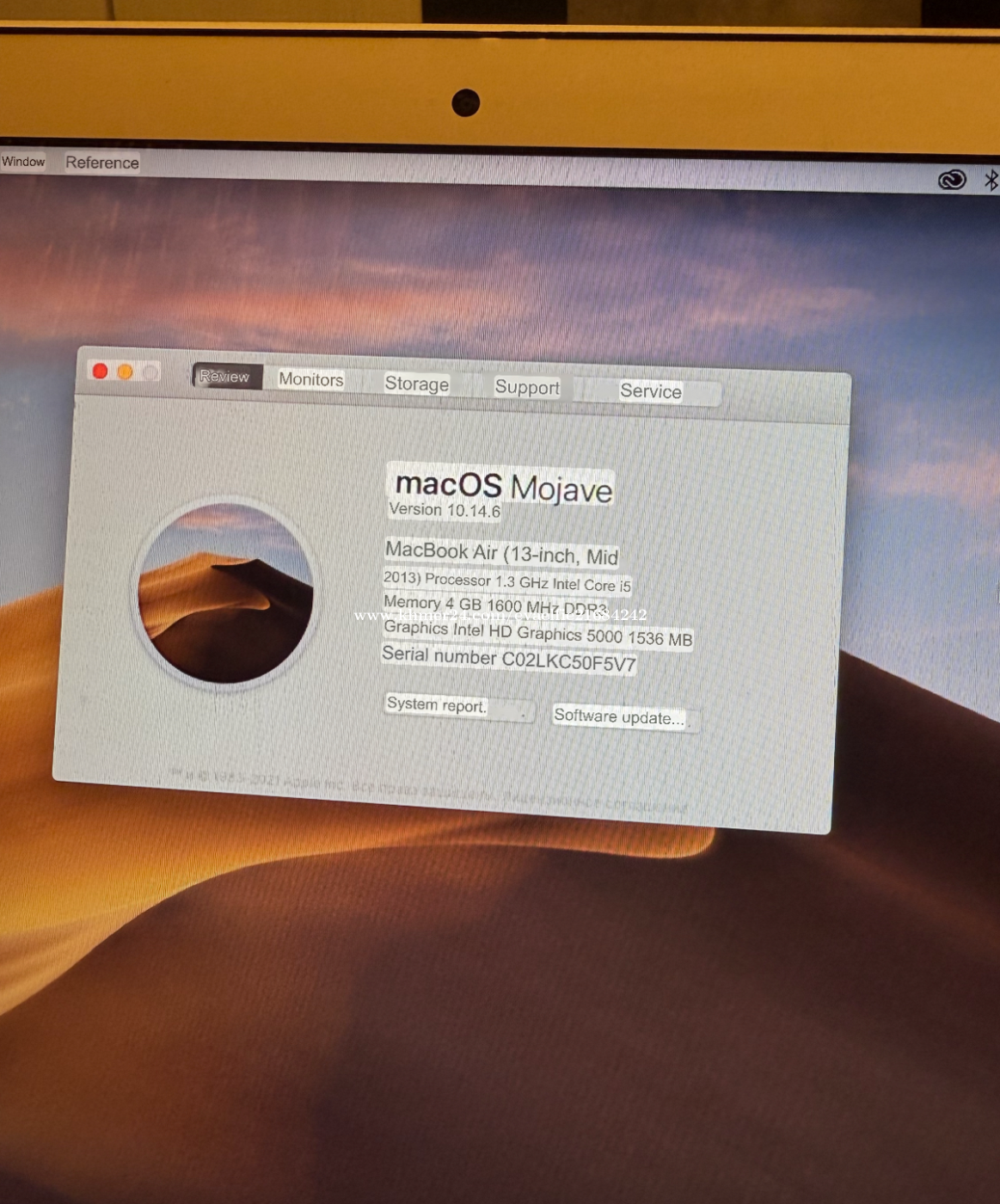This screenshot has width=1000, height=1204.
Task: Click the Serial number C02LKC50F5V7 line
Action: (509, 660)
